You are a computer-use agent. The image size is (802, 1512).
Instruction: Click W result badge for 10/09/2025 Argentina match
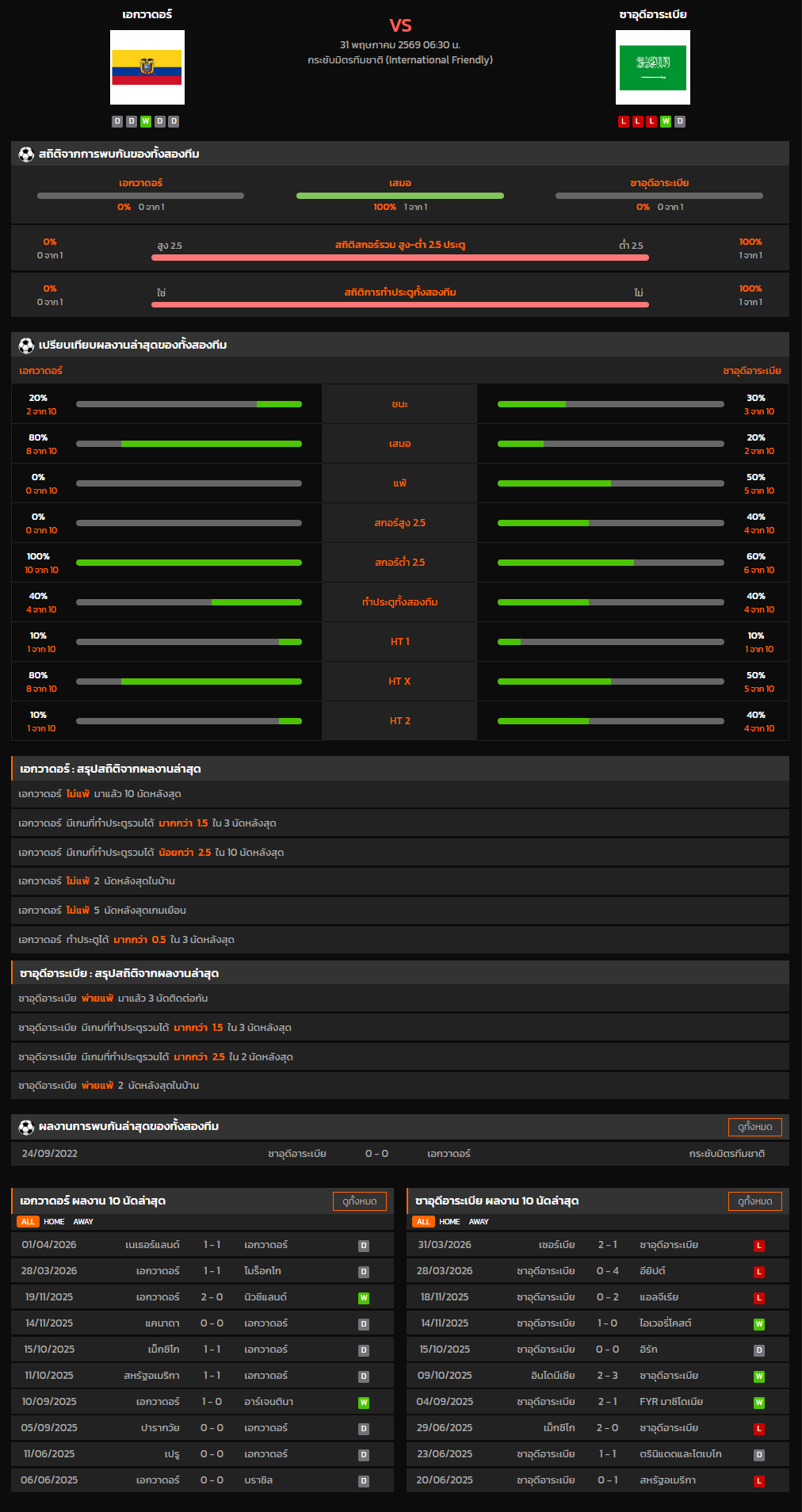pos(364,1403)
